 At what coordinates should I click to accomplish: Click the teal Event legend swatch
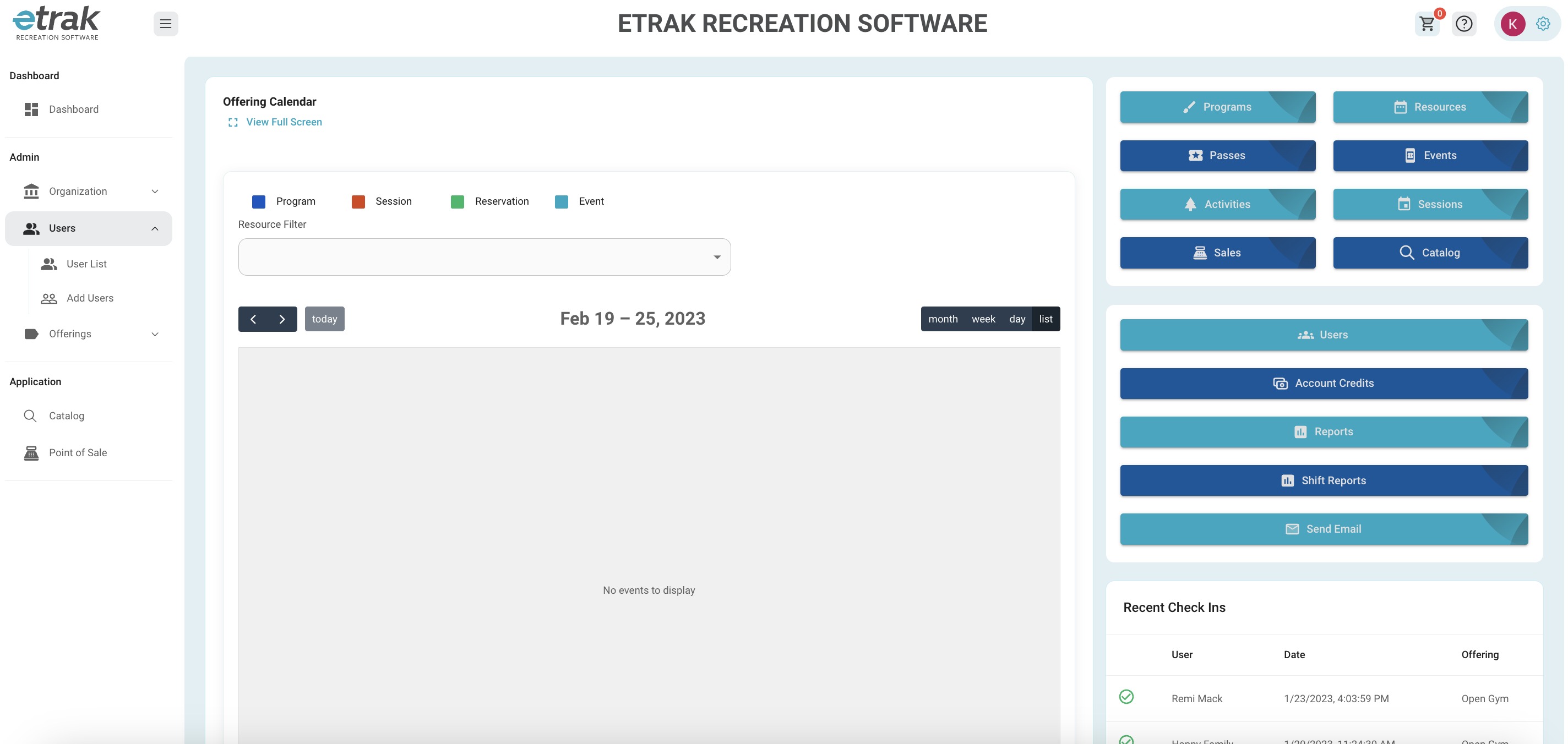point(562,201)
